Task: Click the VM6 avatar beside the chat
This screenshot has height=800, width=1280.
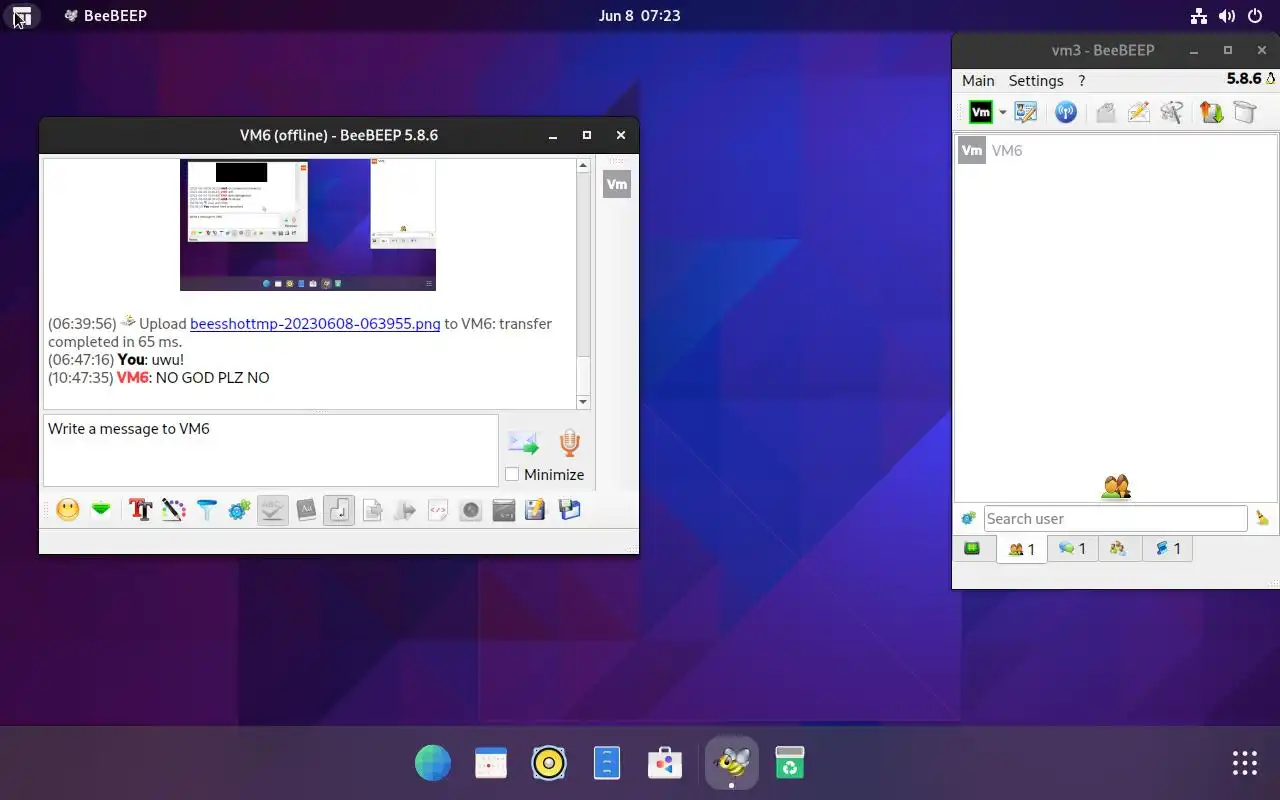Action: coord(617,184)
